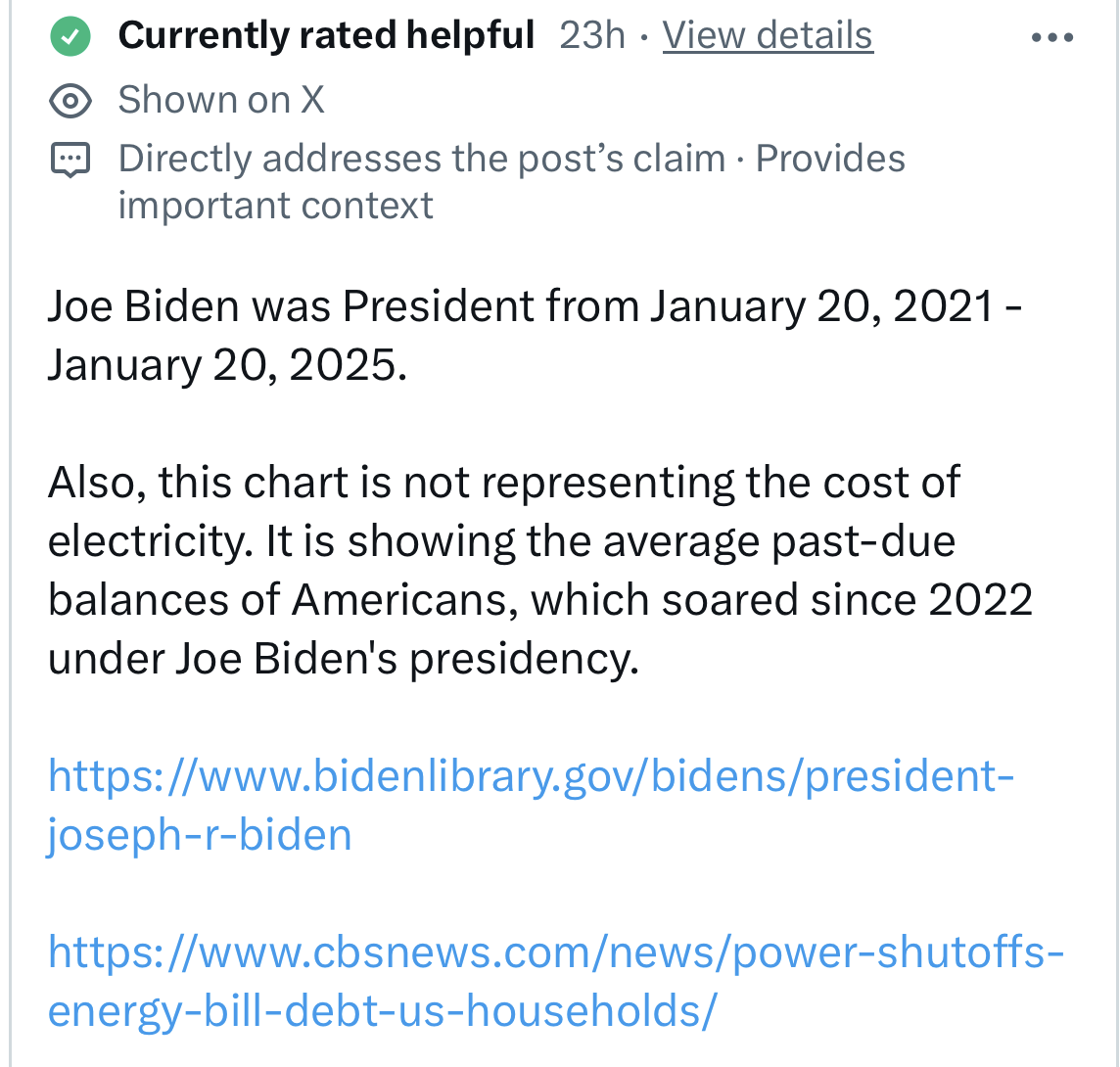The height and width of the screenshot is (1067, 1120).
Task: Open the View details link
Action: [768, 36]
